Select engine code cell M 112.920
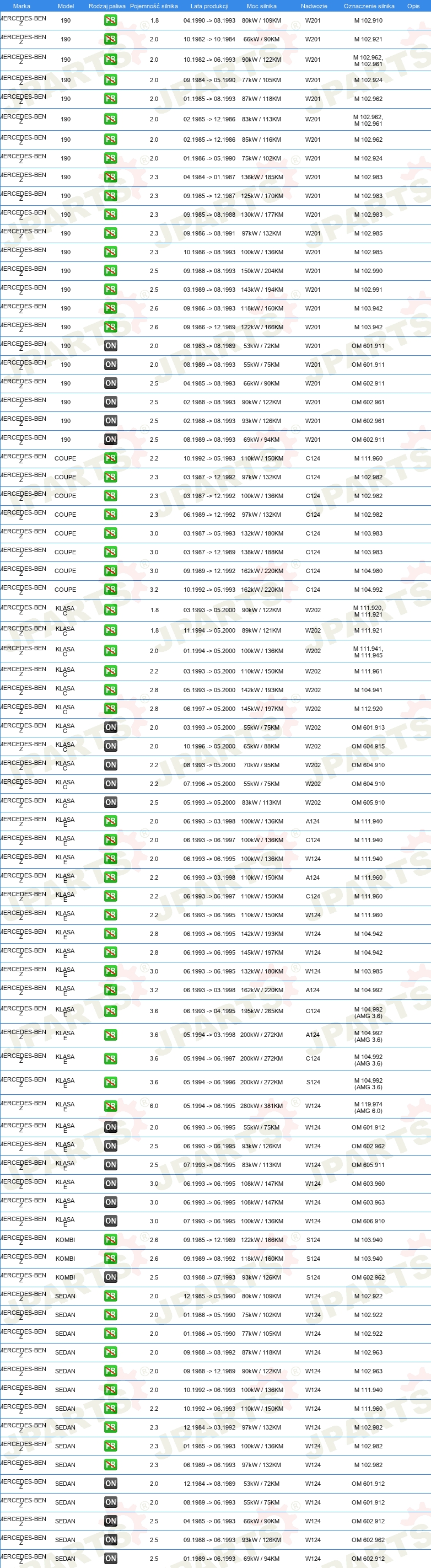The image size is (431, 1568). (368, 709)
